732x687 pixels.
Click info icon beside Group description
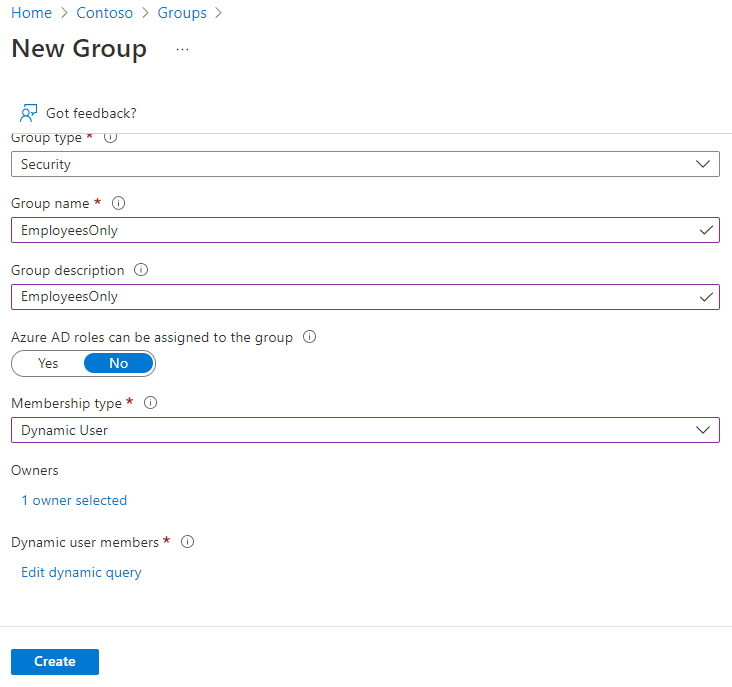141,270
